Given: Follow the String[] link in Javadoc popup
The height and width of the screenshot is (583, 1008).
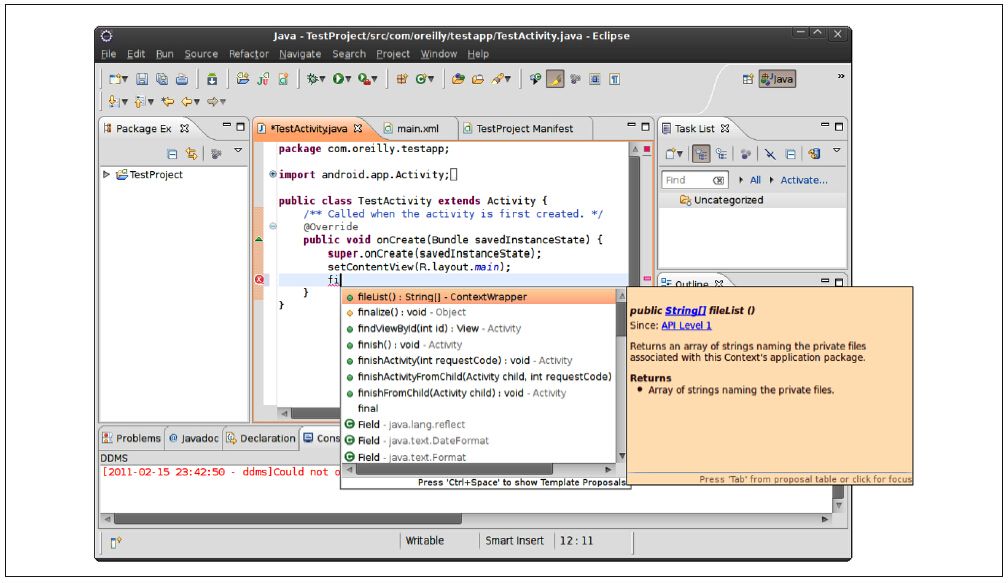Looking at the screenshot, I should pos(685,310).
